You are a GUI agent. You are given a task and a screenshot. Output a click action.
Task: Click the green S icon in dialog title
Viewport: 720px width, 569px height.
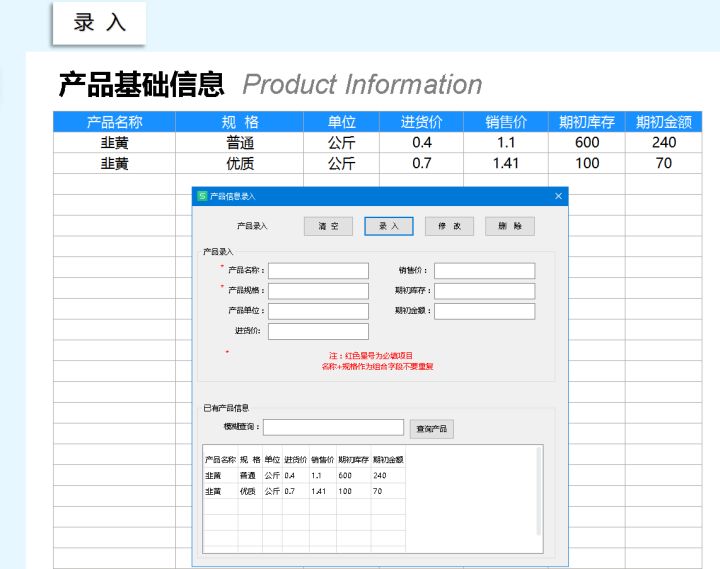pos(202,196)
